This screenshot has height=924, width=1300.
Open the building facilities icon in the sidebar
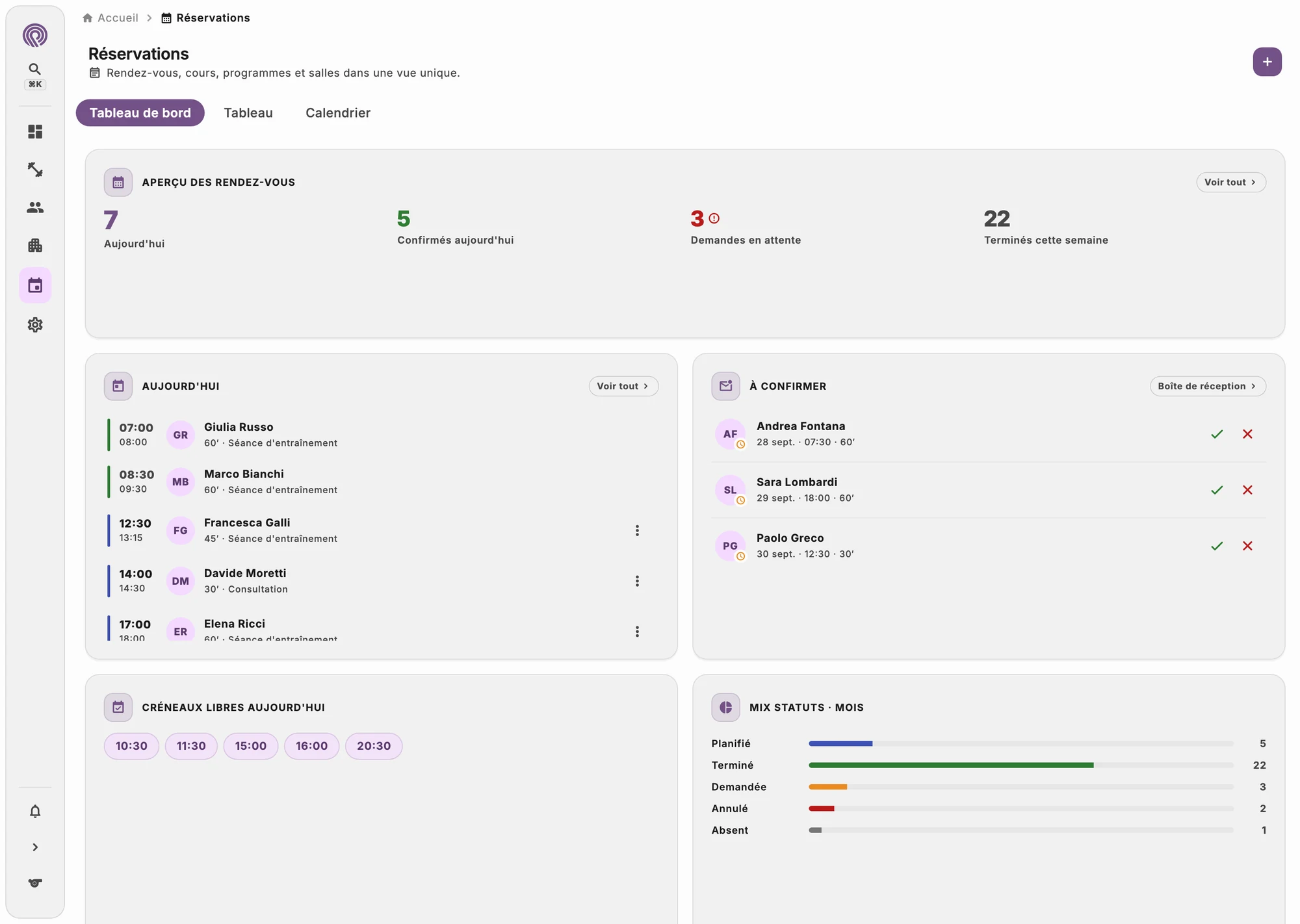point(35,246)
